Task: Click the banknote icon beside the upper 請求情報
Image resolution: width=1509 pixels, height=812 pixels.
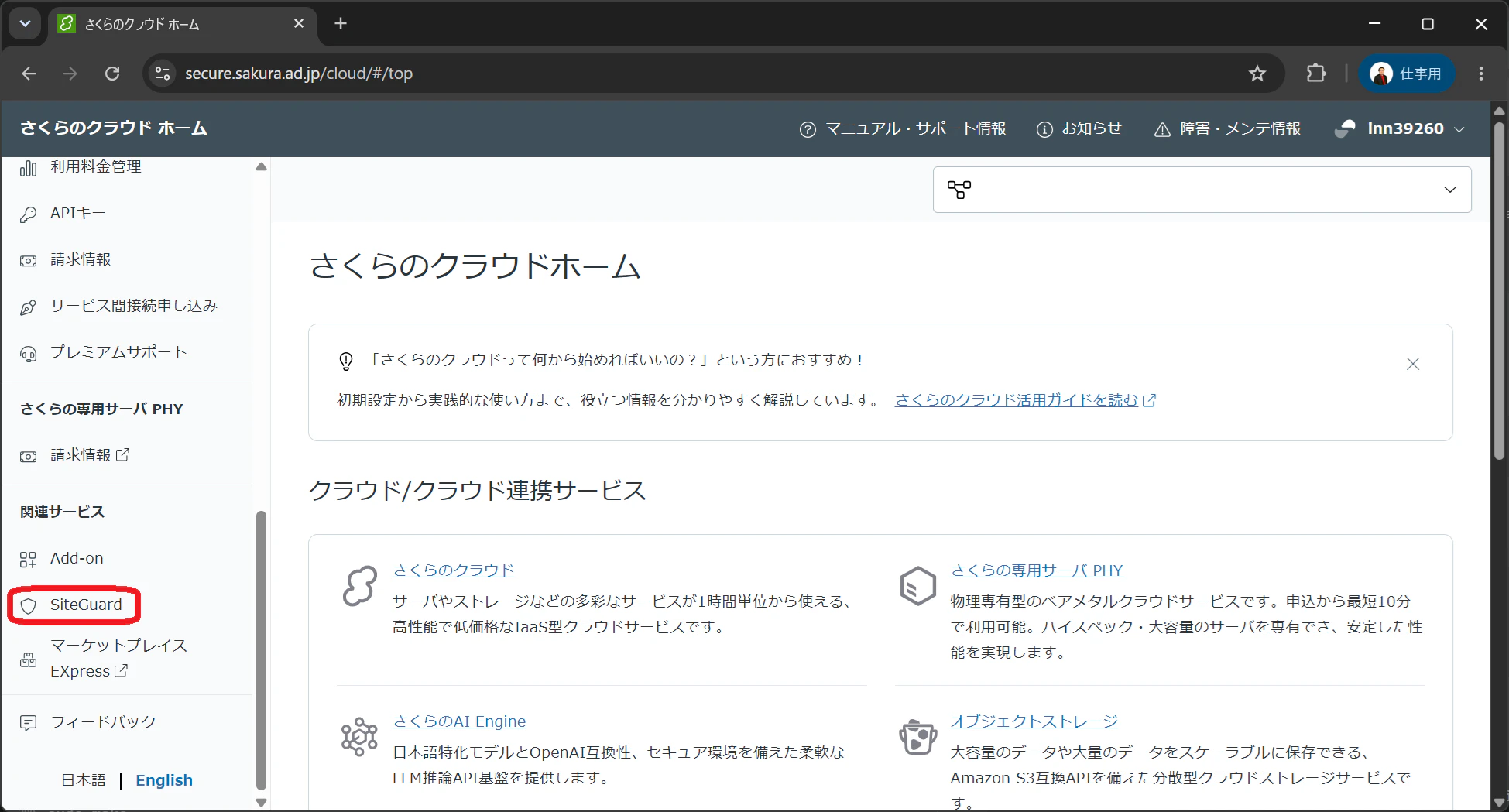Action: (28, 261)
